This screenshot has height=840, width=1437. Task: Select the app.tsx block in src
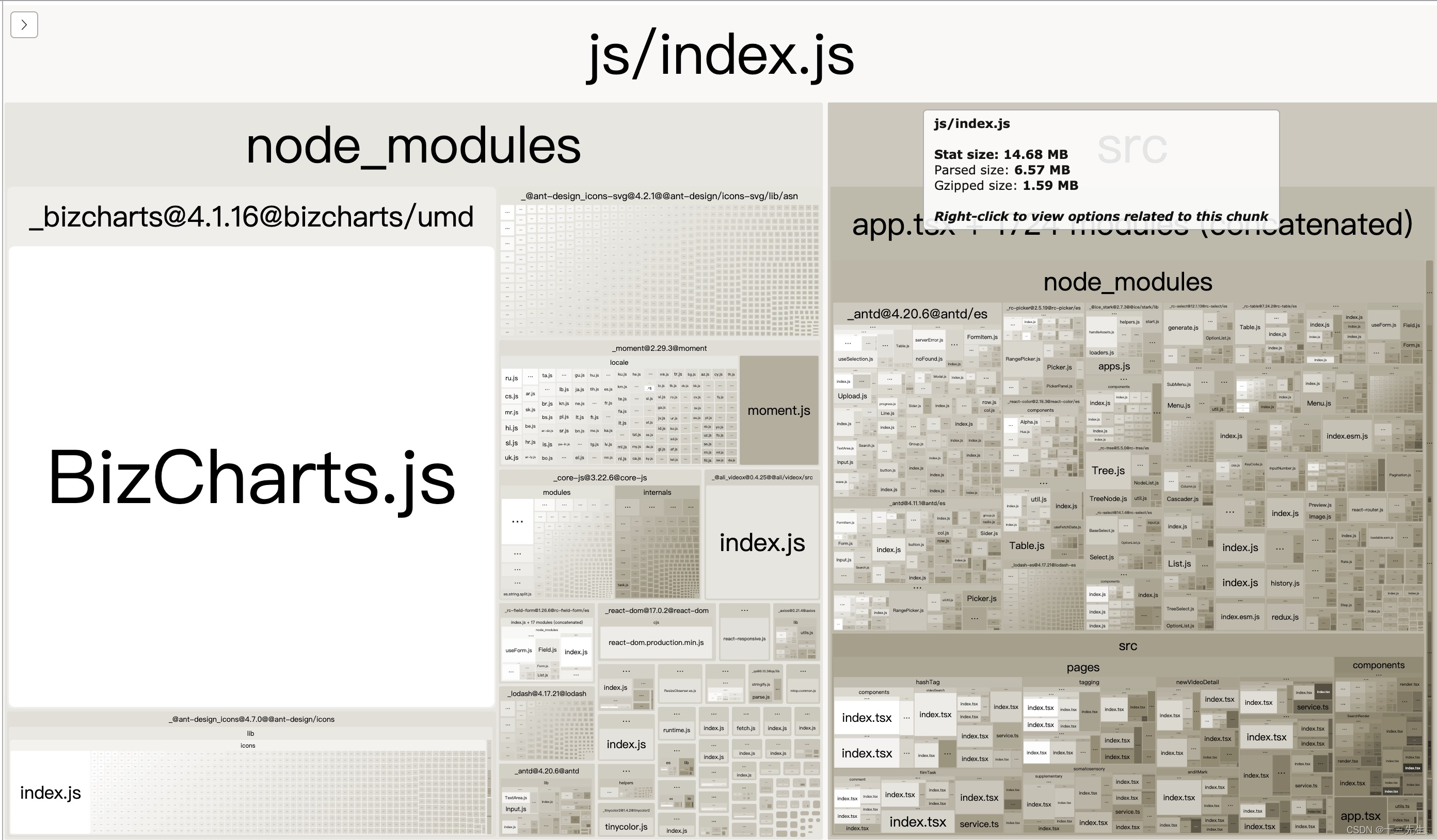(x=1360, y=816)
